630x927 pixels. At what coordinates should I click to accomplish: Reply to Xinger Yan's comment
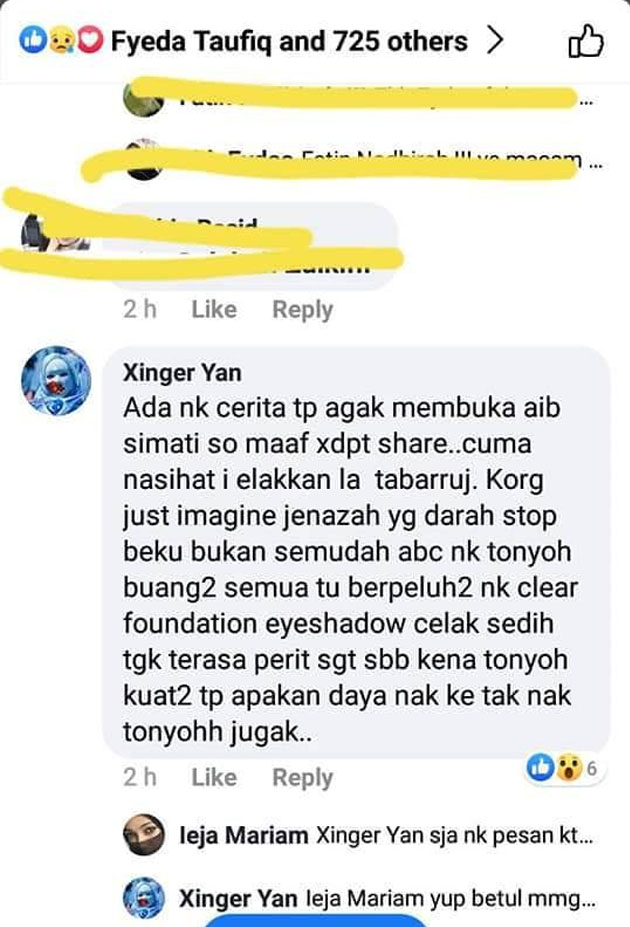[x=303, y=777]
